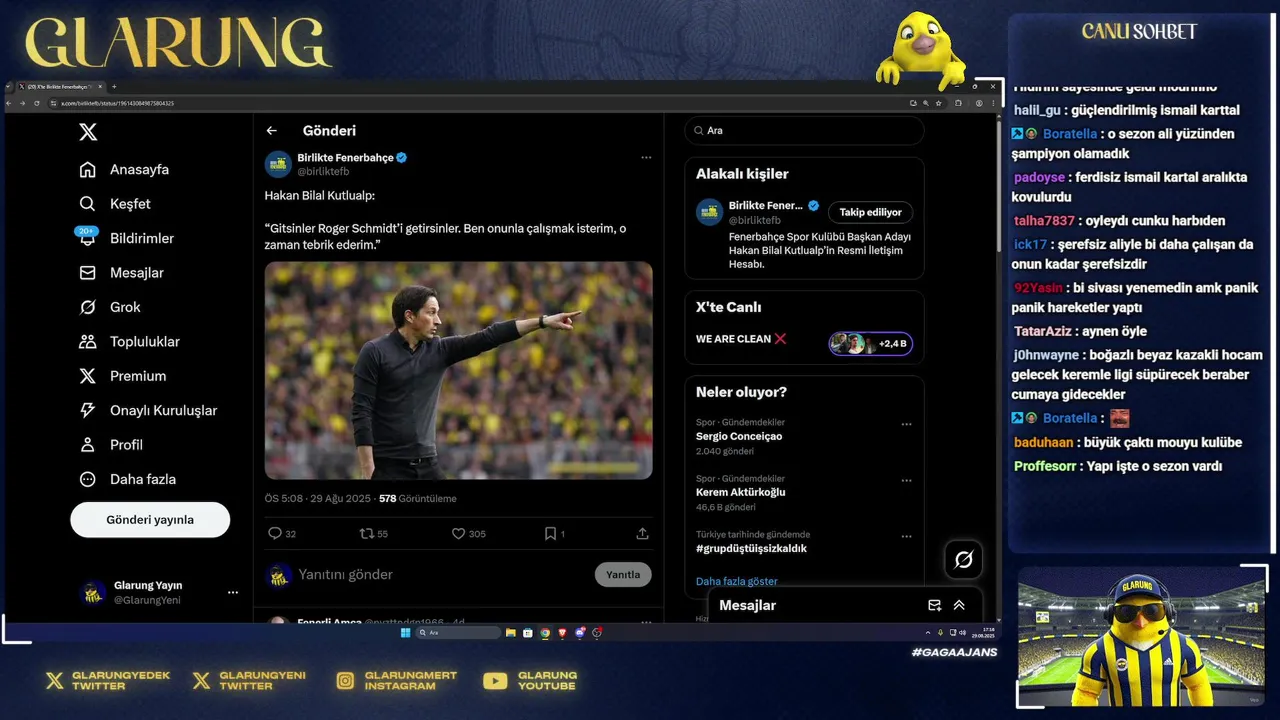The image size is (1280, 720).
Task: Click the floating Grok button
Action: (x=964, y=560)
